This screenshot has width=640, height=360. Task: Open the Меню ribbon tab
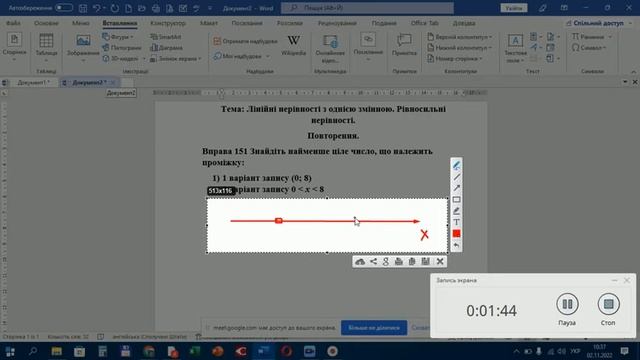click(x=80, y=23)
